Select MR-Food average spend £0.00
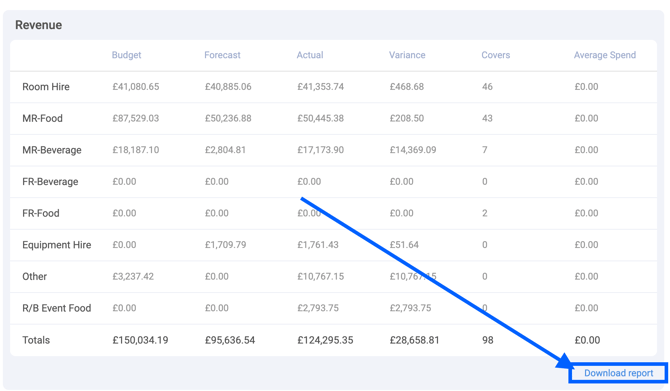Viewport: 670px width, 391px height. click(x=586, y=118)
